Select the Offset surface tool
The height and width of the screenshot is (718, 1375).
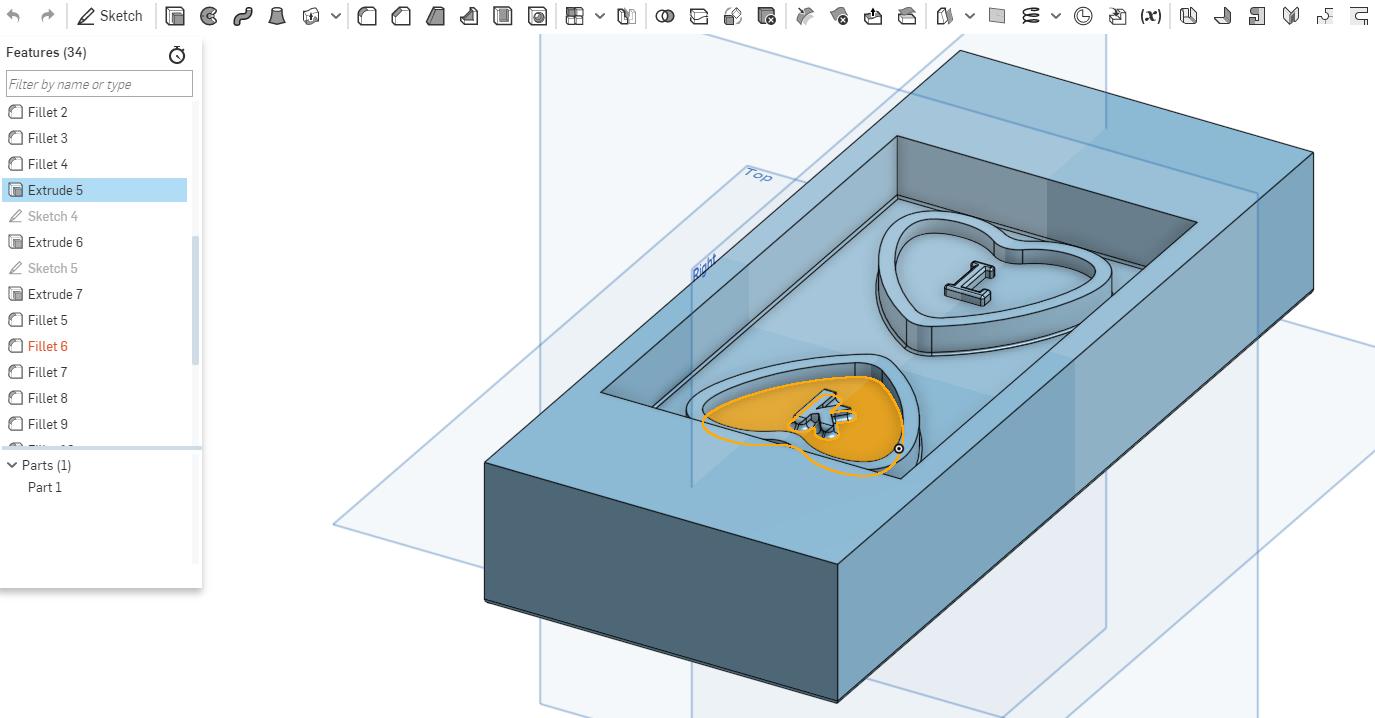(x=946, y=16)
